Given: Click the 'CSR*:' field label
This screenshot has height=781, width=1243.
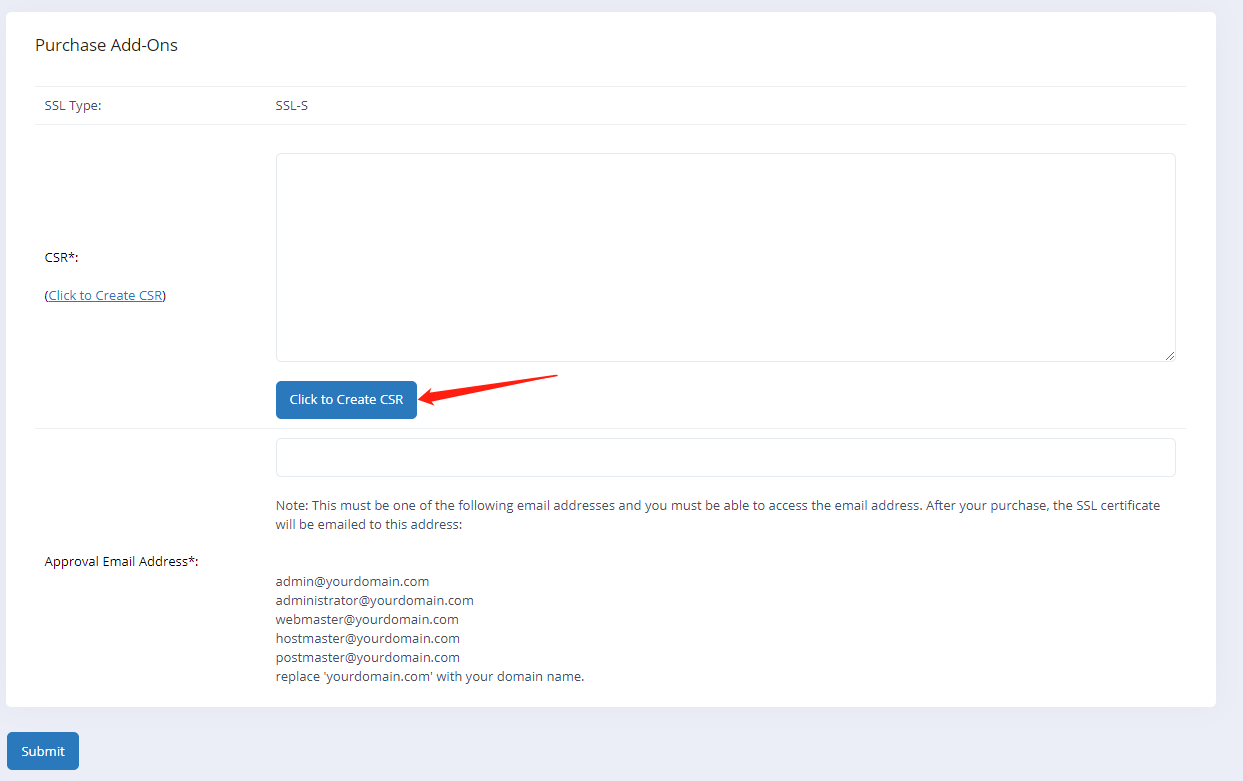Looking at the screenshot, I should pos(61,257).
